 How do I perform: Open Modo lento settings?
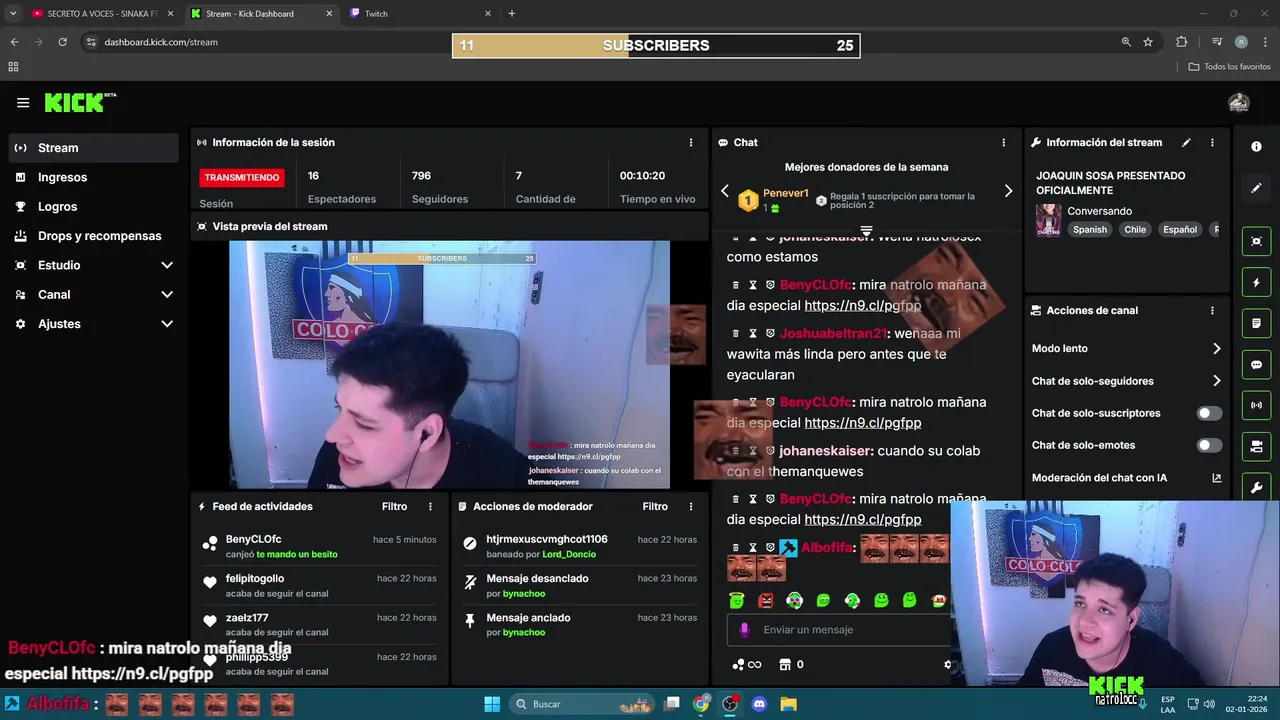coord(1126,349)
